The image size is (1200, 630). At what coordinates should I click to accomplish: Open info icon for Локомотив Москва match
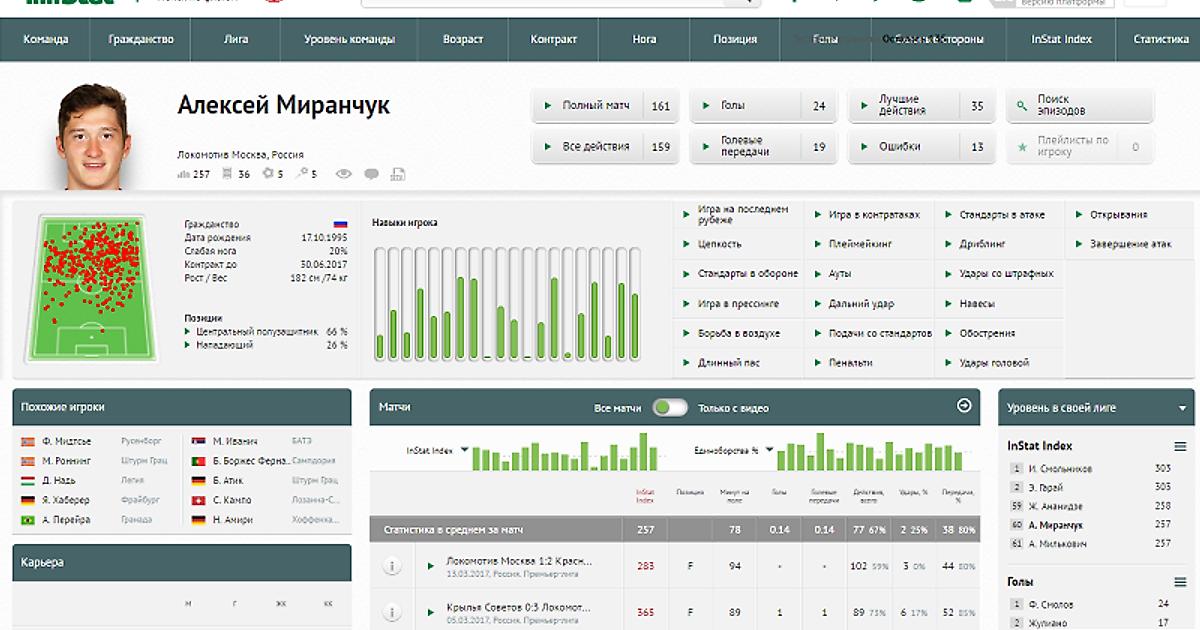pyautogui.click(x=392, y=566)
